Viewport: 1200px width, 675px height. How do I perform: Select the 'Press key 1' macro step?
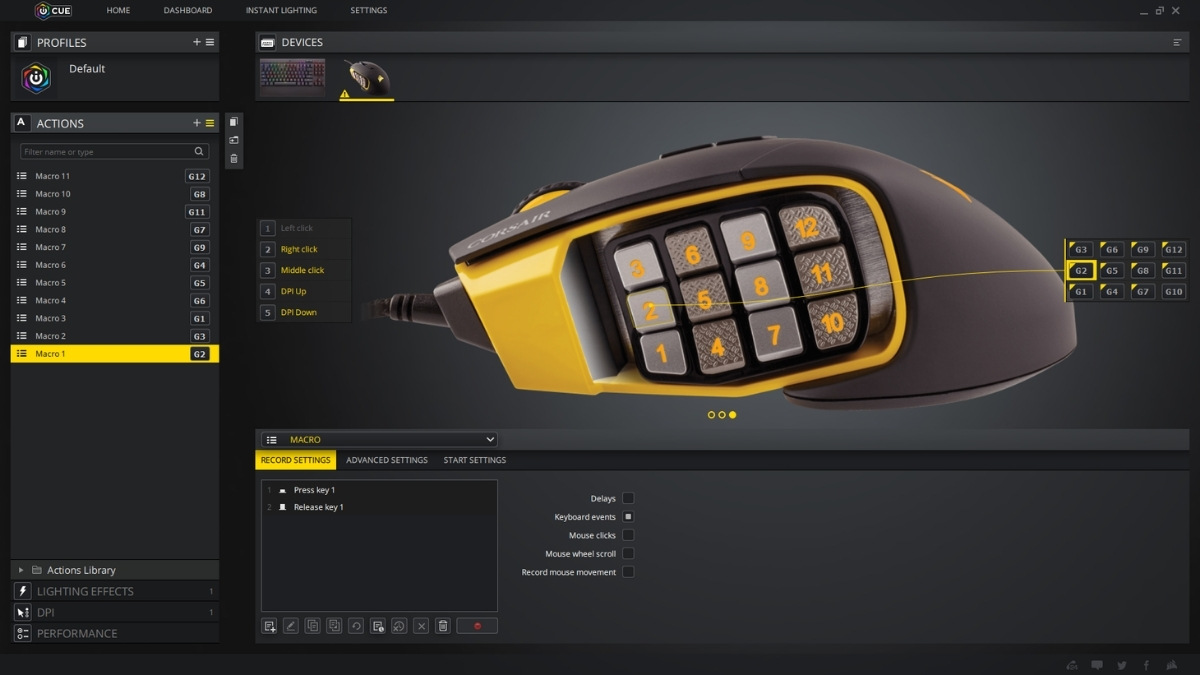[379, 490]
